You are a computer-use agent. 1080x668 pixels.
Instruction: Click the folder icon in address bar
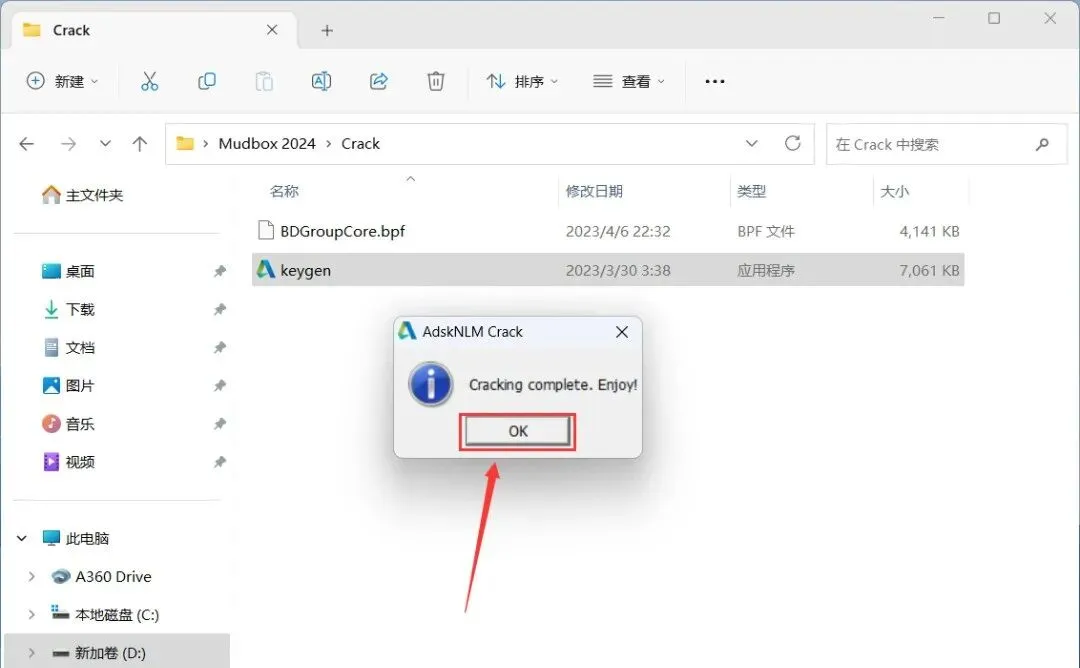185,143
